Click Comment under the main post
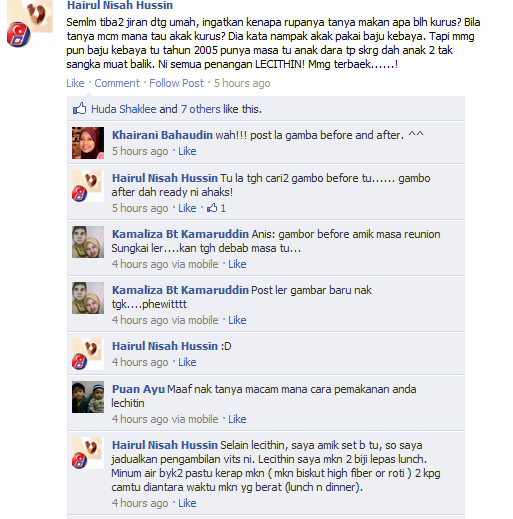The image size is (513, 519). coord(117,83)
